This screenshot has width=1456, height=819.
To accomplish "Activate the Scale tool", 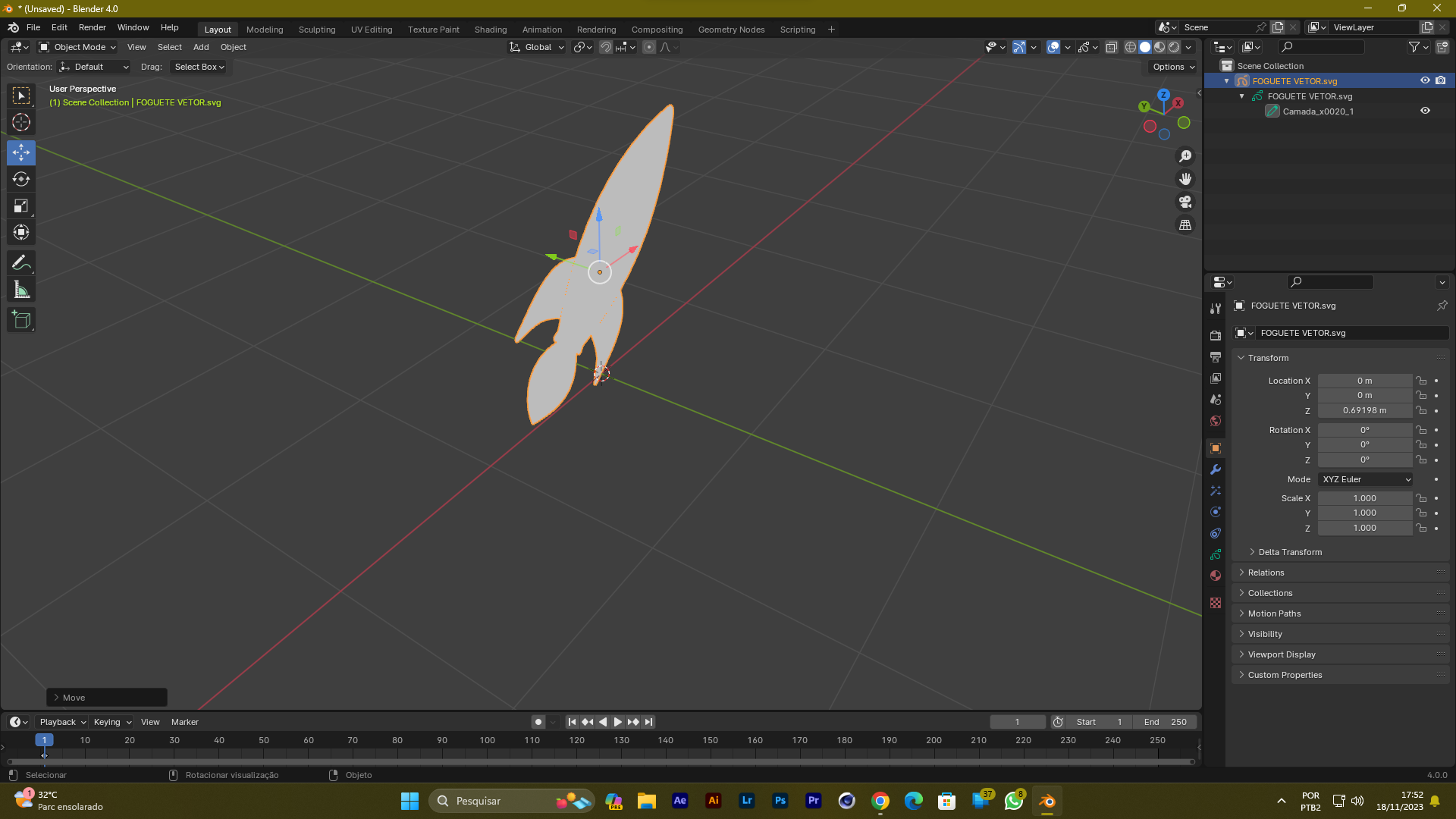I will pos(21,206).
